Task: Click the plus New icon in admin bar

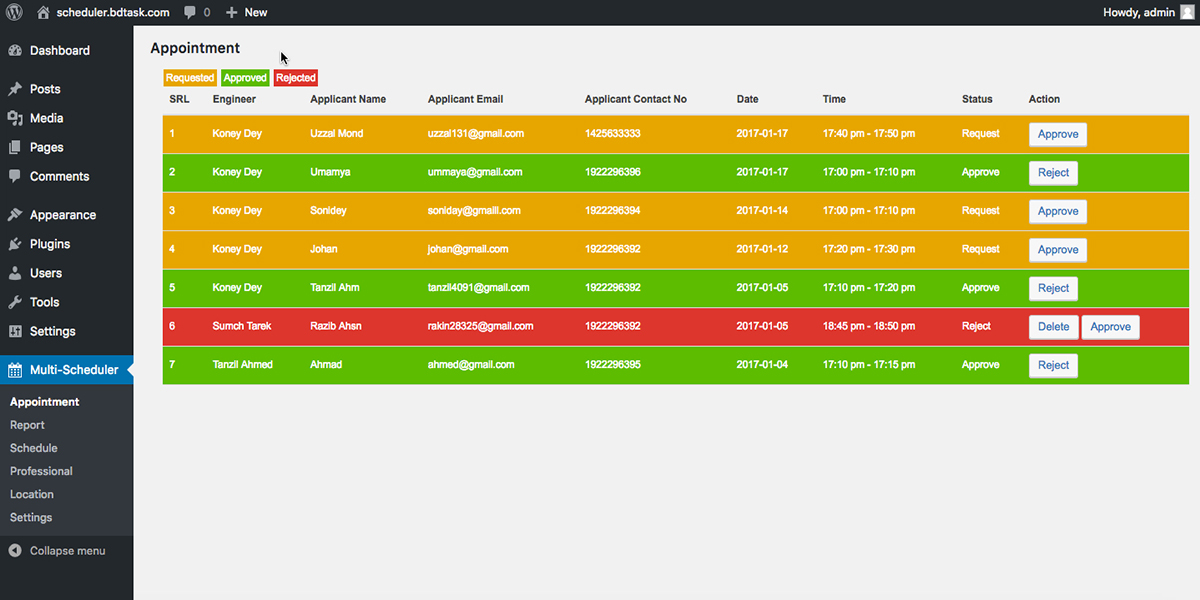Action: pyautogui.click(x=231, y=12)
